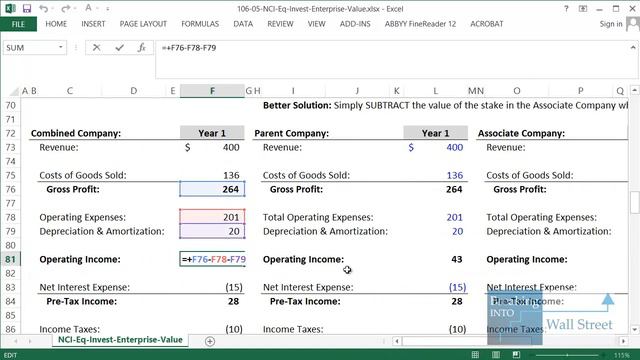Click the Sign in link
The width and height of the screenshot is (640, 360).
[x=611, y=24]
